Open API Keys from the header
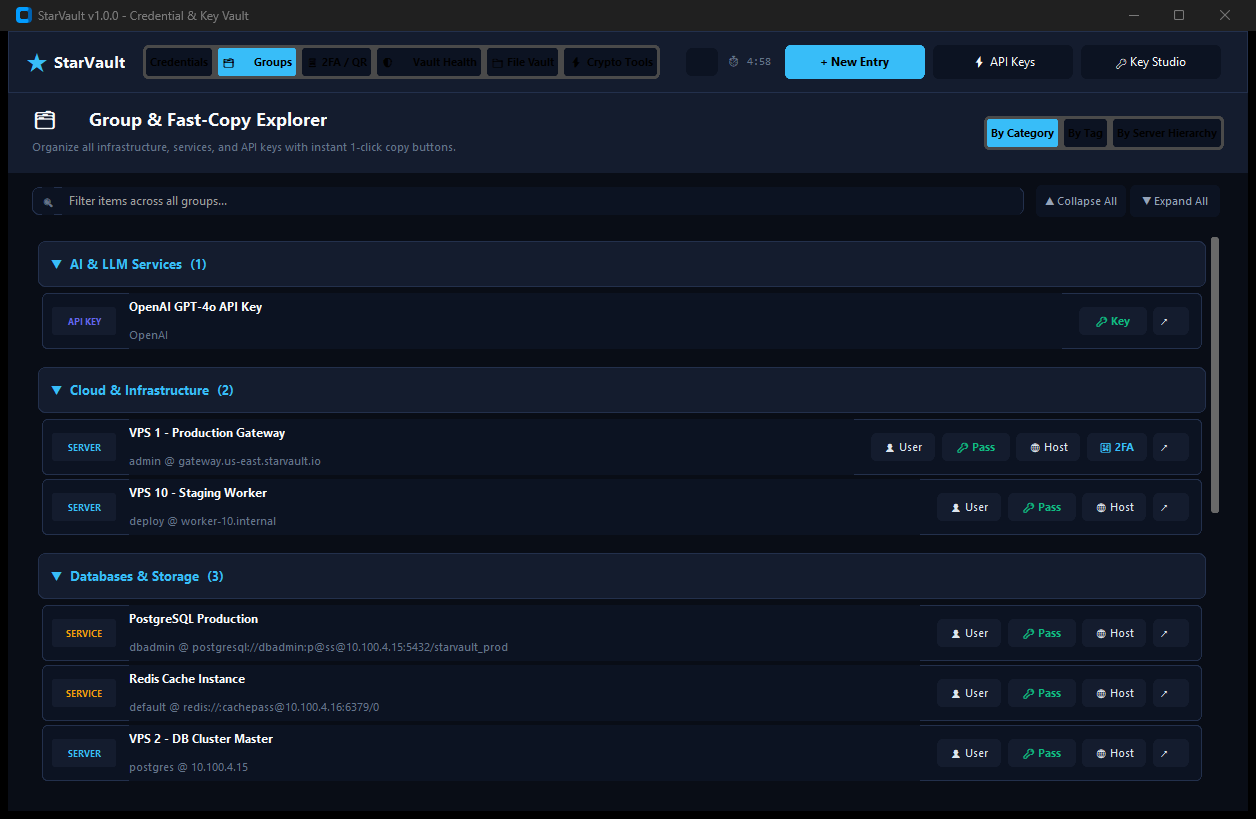 pos(1003,62)
